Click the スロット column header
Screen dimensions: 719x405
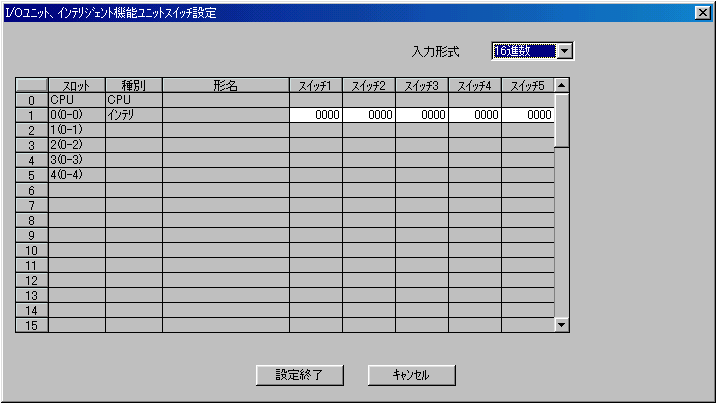pyautogui.click(x=77, y=86)
